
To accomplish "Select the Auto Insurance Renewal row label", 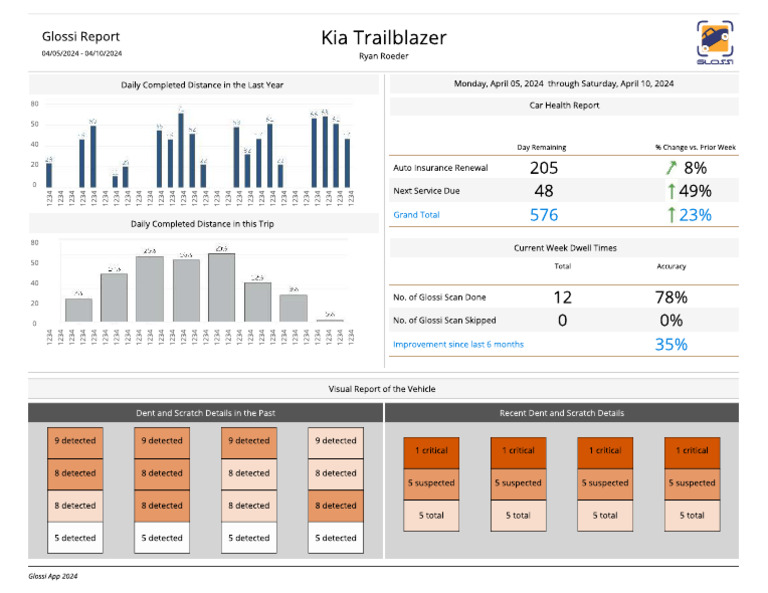I will click(x=441, y=168).
